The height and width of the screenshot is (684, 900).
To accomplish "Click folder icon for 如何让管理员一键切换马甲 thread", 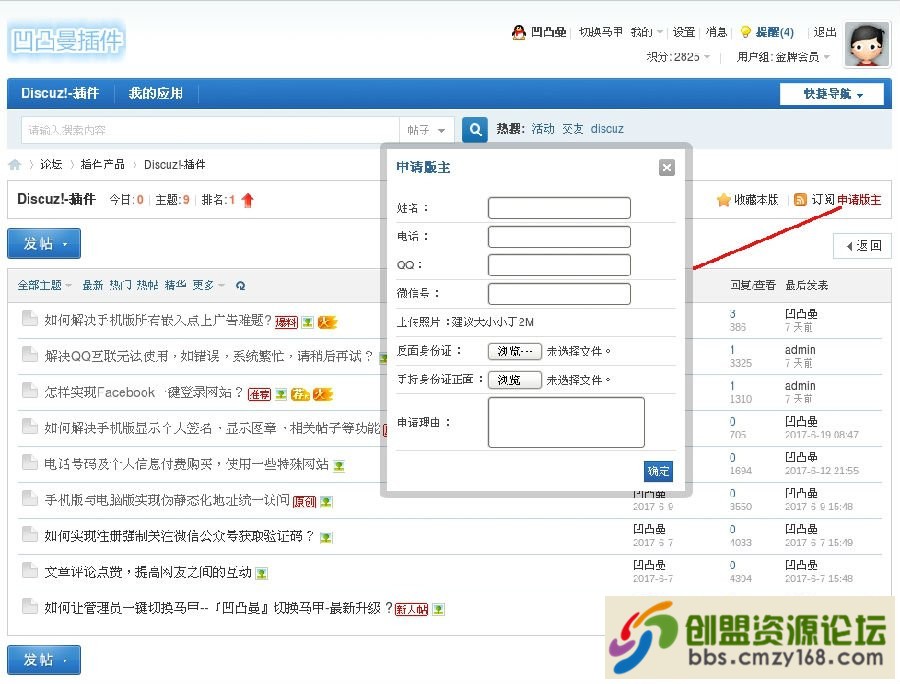I will [x=30, y=607].
